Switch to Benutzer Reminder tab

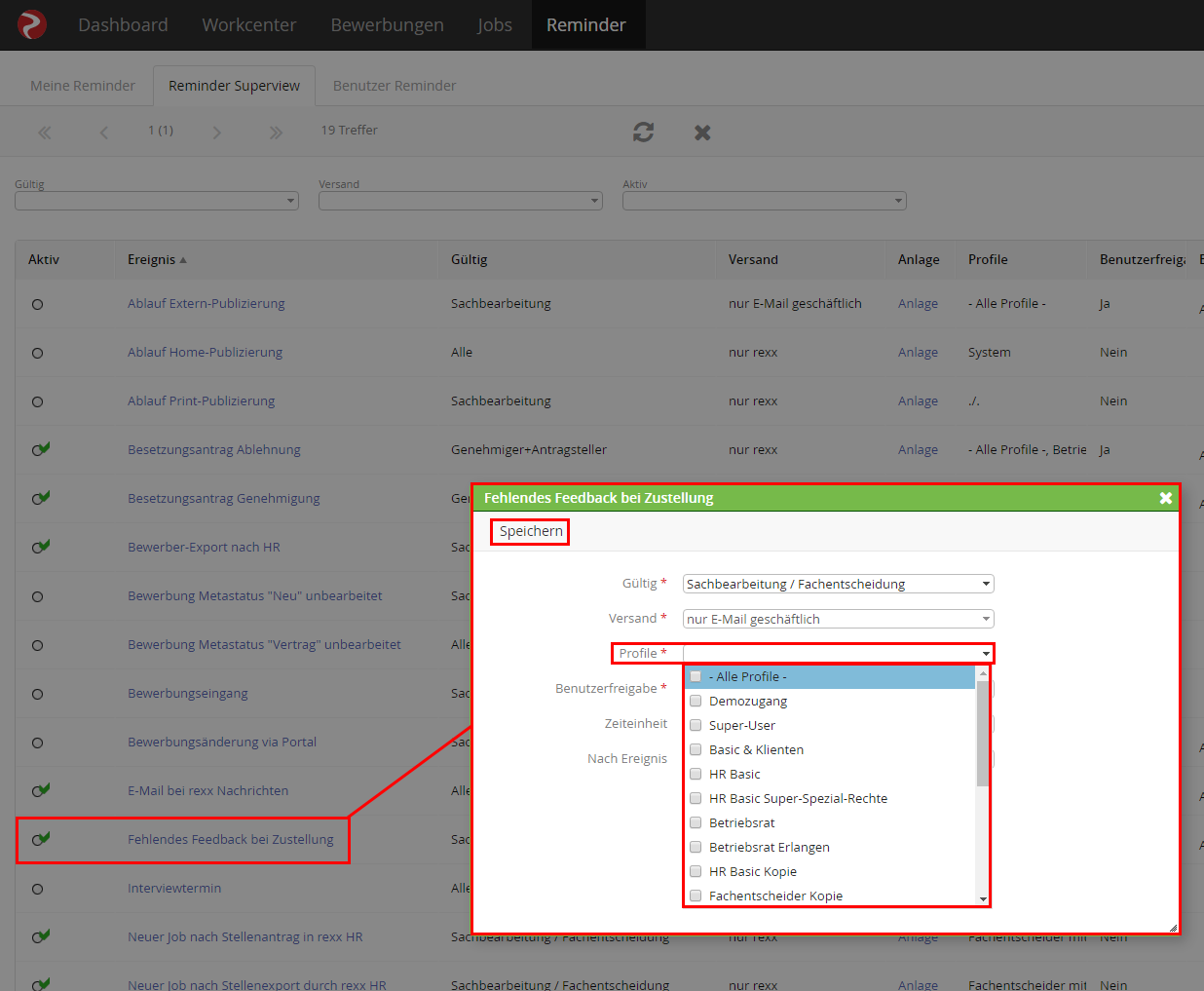[x=395, y=86]
